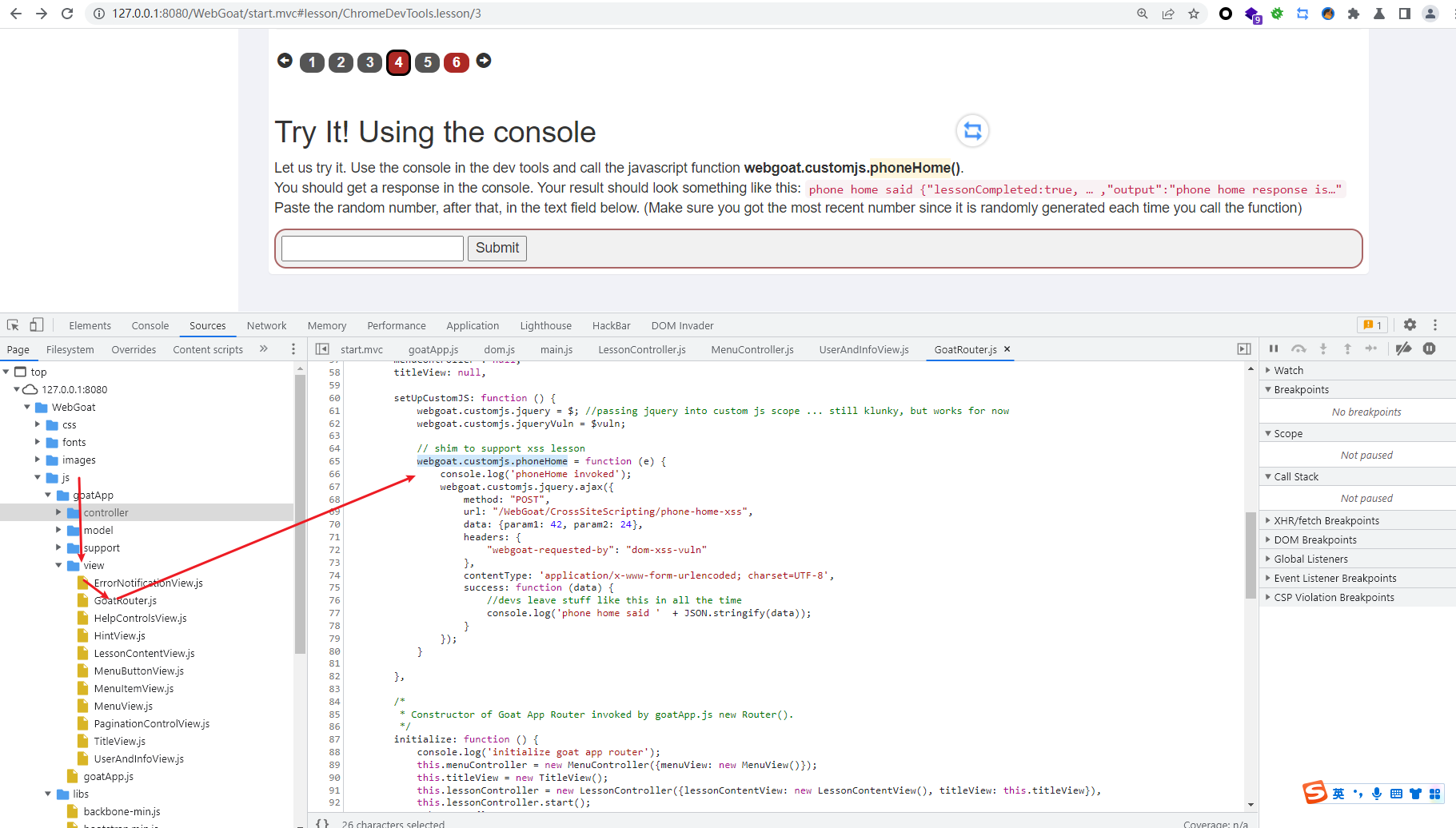The image size is (1456, 828).
Task: Click the step into function icon
Action: click(x=1323, y=348)
